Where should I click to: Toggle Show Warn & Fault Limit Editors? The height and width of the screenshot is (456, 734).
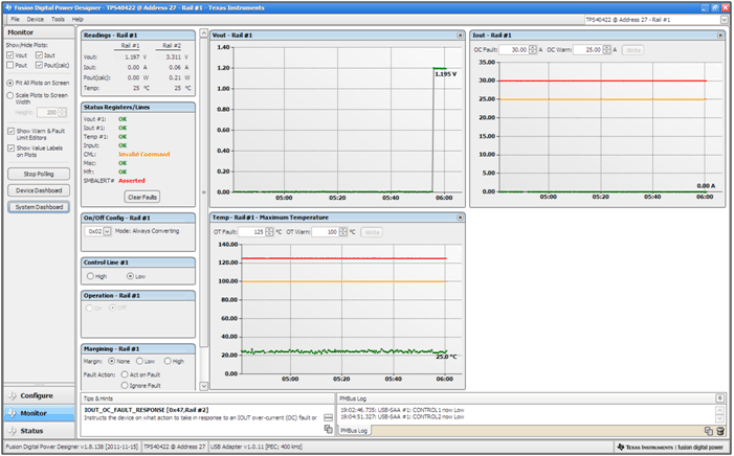[10, 131]
